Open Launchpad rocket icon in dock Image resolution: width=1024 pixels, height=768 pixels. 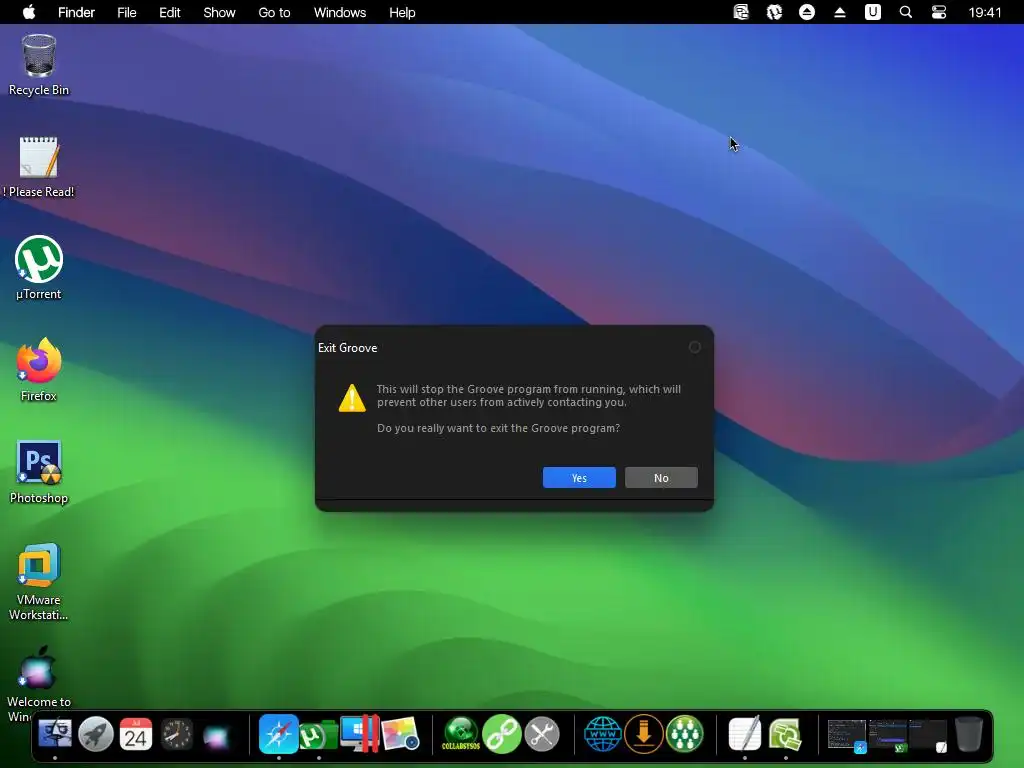(x=95, y=734)
